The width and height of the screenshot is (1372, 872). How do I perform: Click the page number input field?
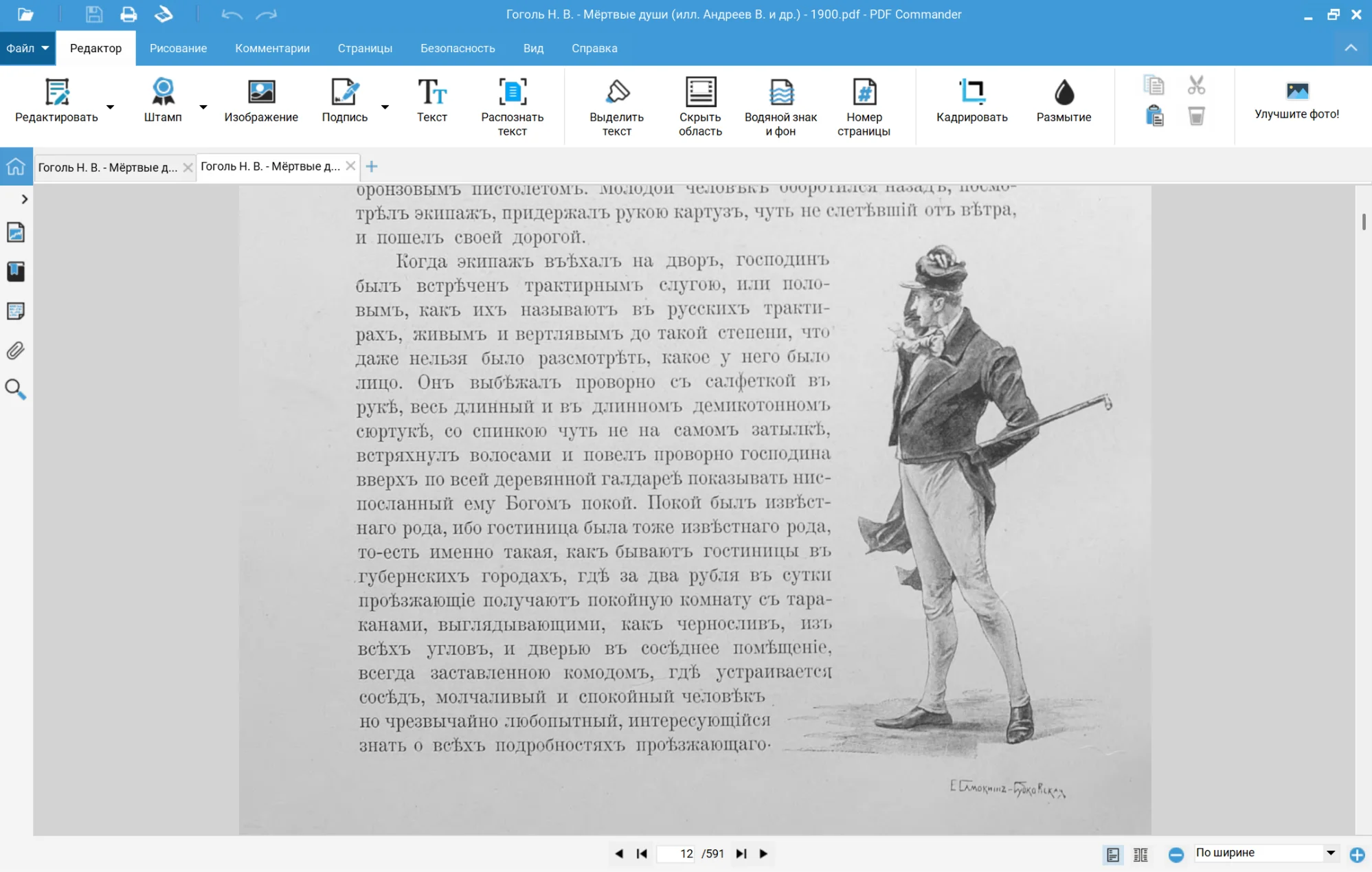[x=677, y=853]
